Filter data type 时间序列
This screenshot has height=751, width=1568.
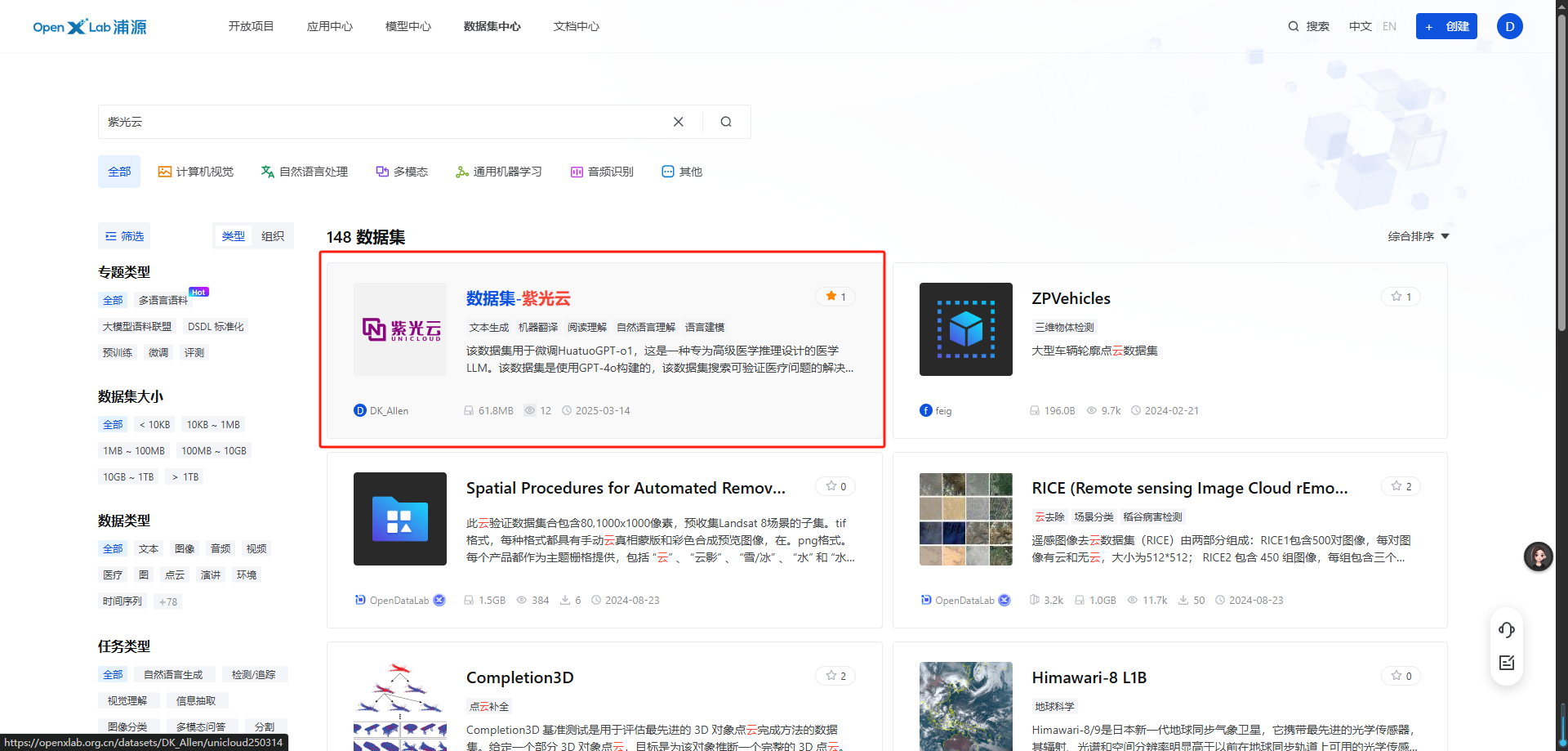click(122, 601)
